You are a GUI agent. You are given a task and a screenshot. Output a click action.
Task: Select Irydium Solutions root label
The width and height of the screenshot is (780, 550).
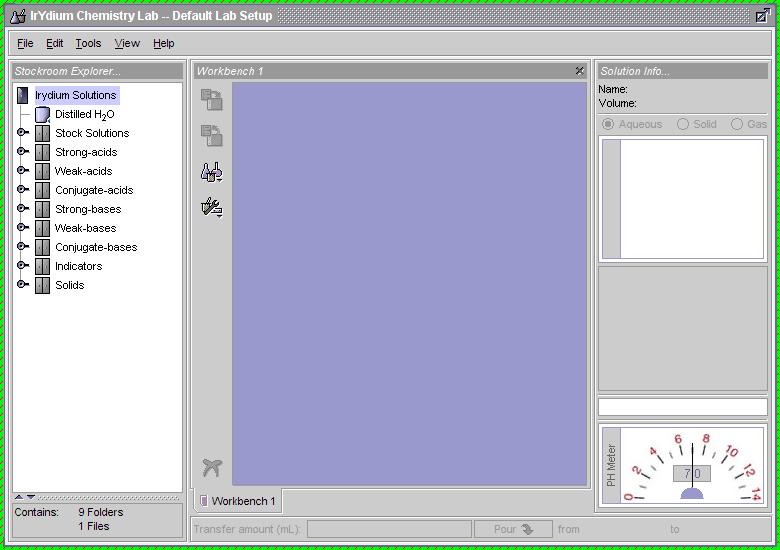(x=76, y=95)
